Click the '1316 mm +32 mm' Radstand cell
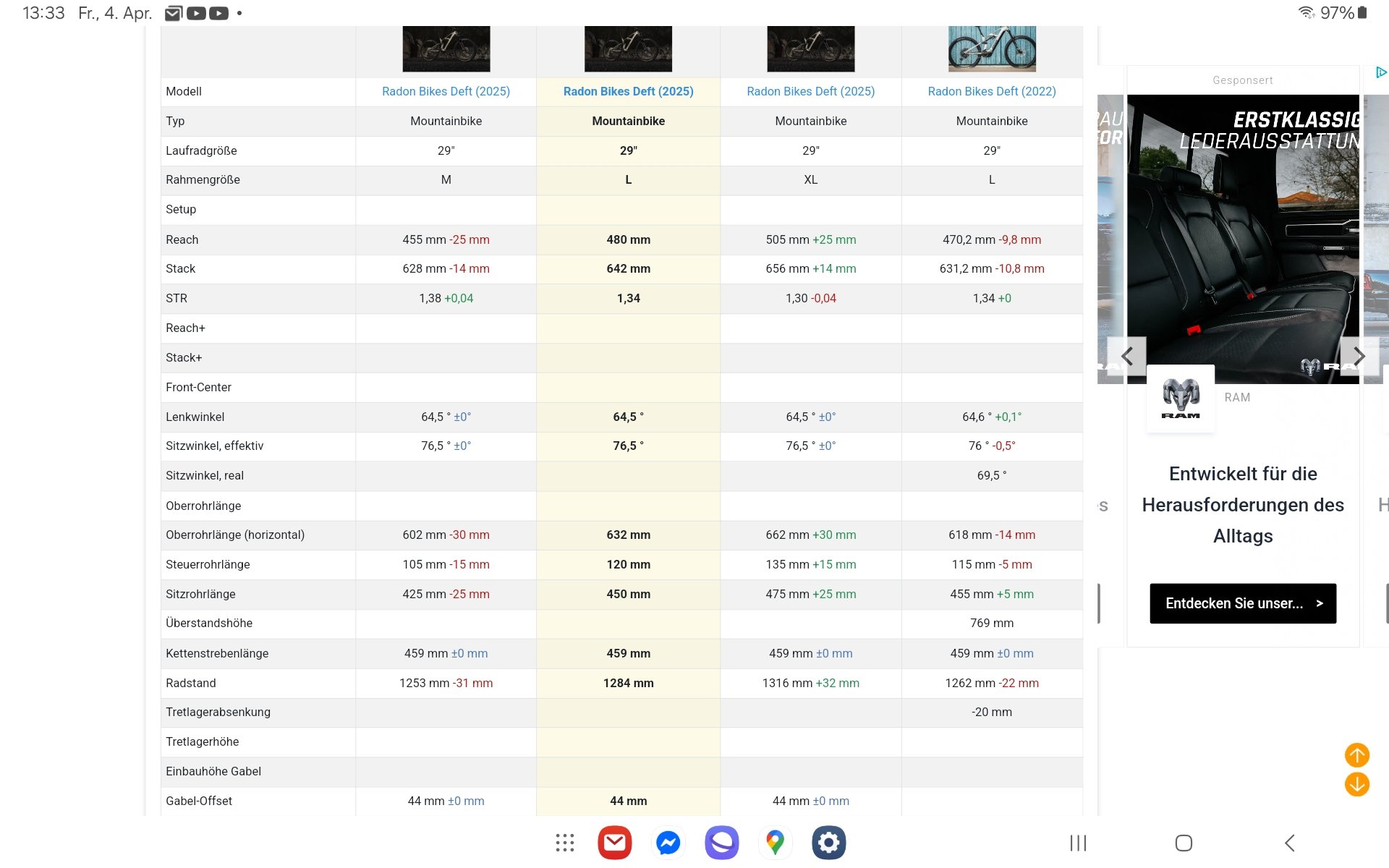The image size is (1389, 868). [810, 683]
